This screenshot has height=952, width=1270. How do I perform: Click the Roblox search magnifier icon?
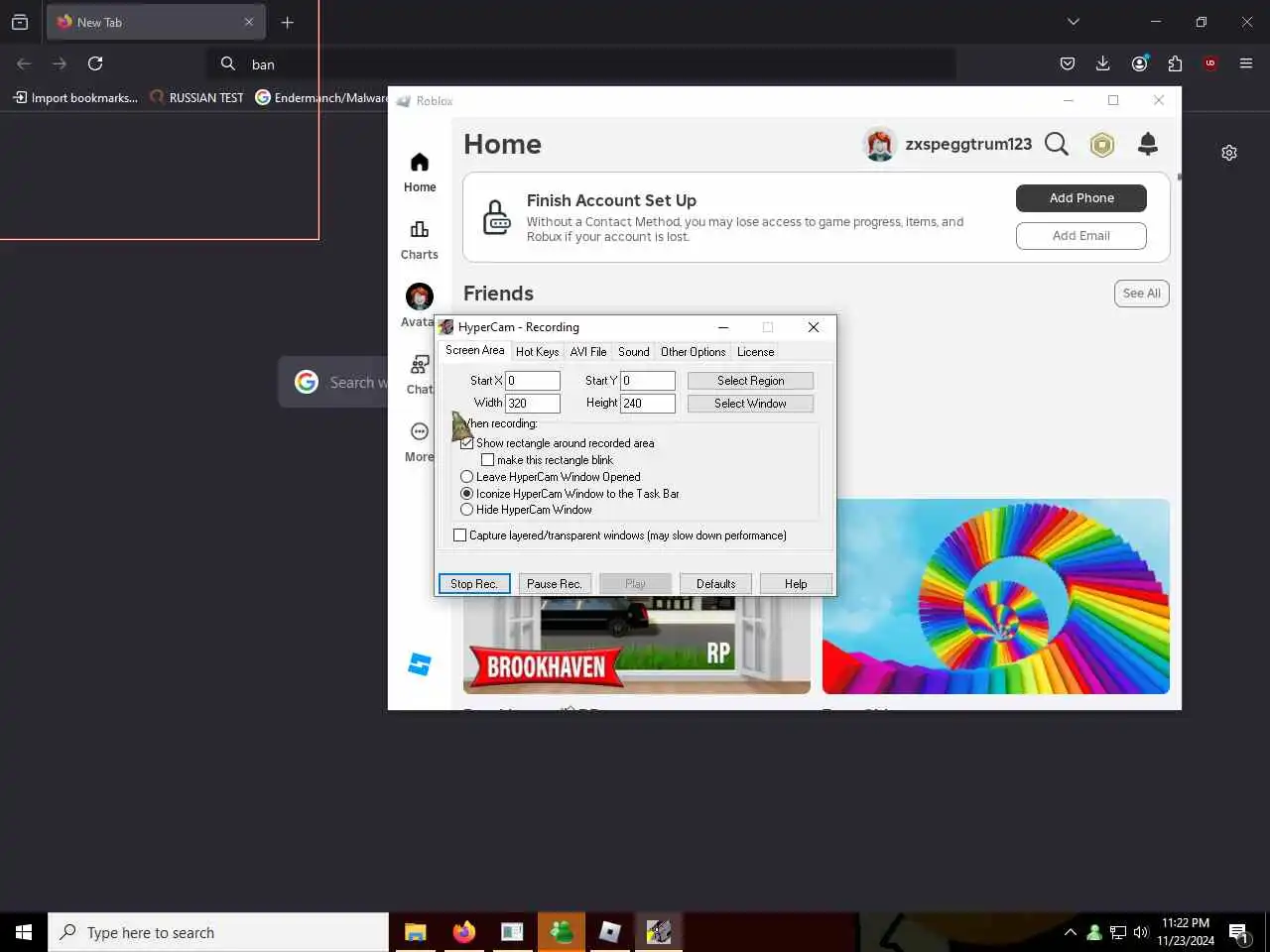click(x=1057, y=145)
